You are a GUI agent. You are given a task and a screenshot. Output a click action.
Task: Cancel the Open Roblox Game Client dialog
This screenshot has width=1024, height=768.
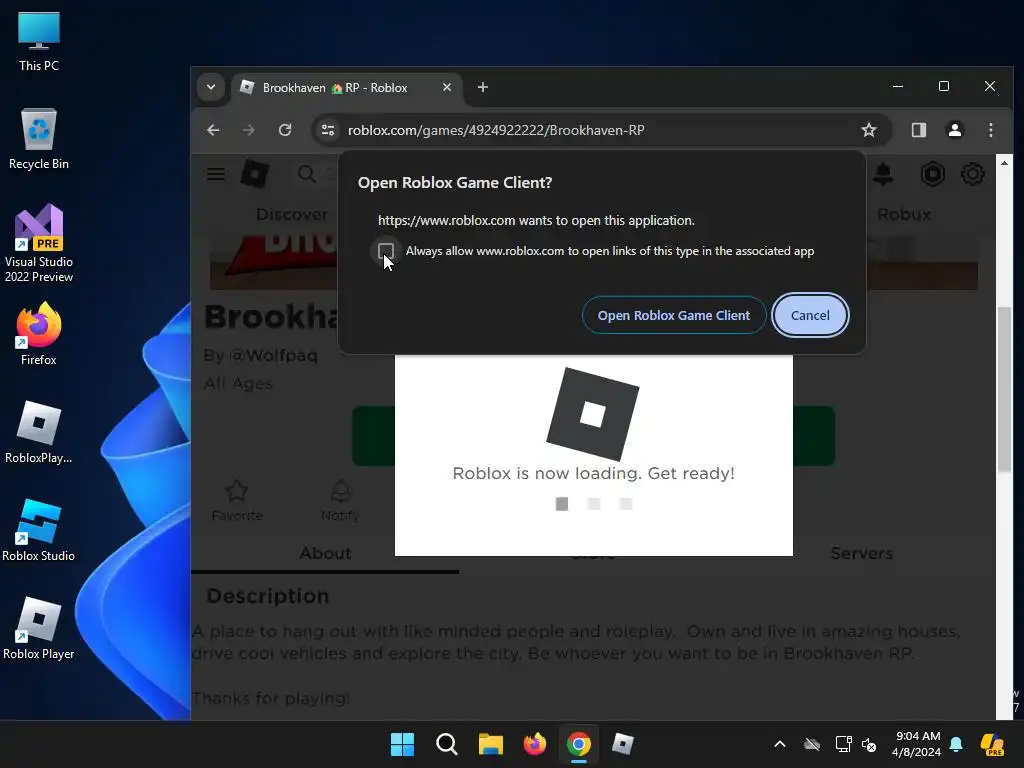click(810, 315)
